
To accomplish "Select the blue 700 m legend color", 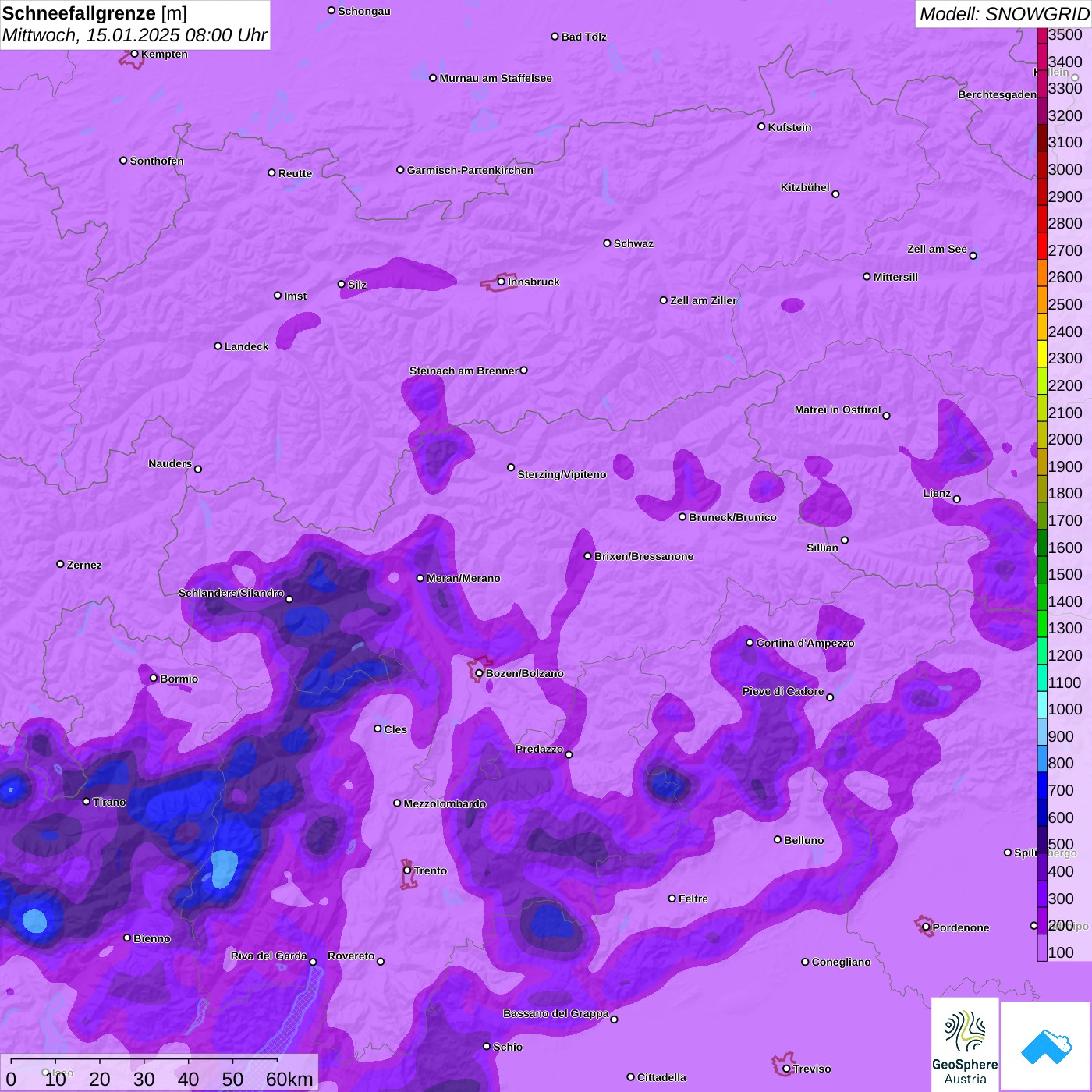I will click(1042, 785).
